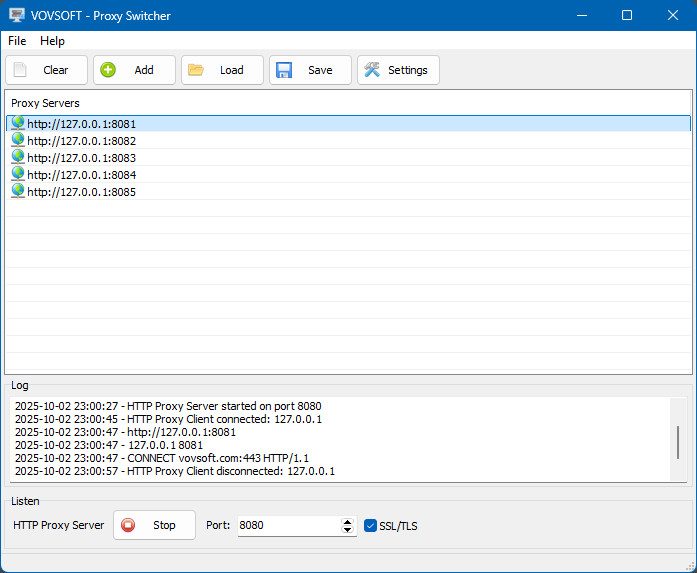Click globe icon for 127.0.0.1:8085 proxy
Screen dimensions: 697x573
(18, 191)
